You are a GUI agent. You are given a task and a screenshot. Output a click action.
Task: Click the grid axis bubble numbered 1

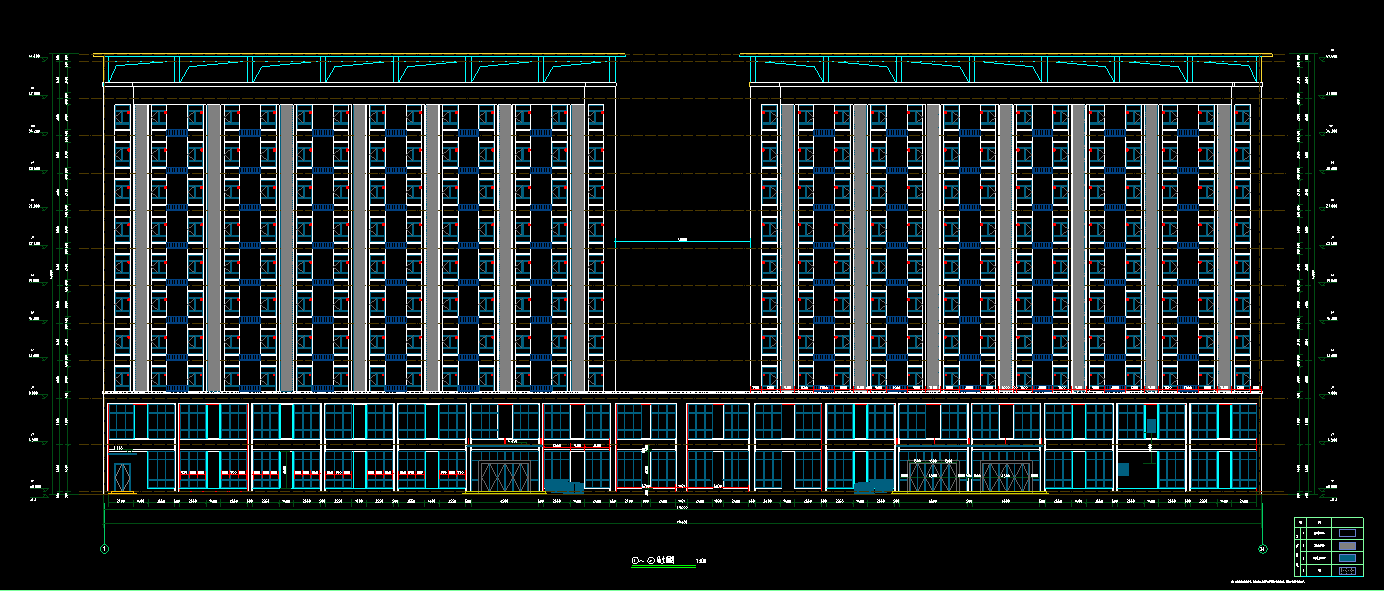click(x=104, y=548)
